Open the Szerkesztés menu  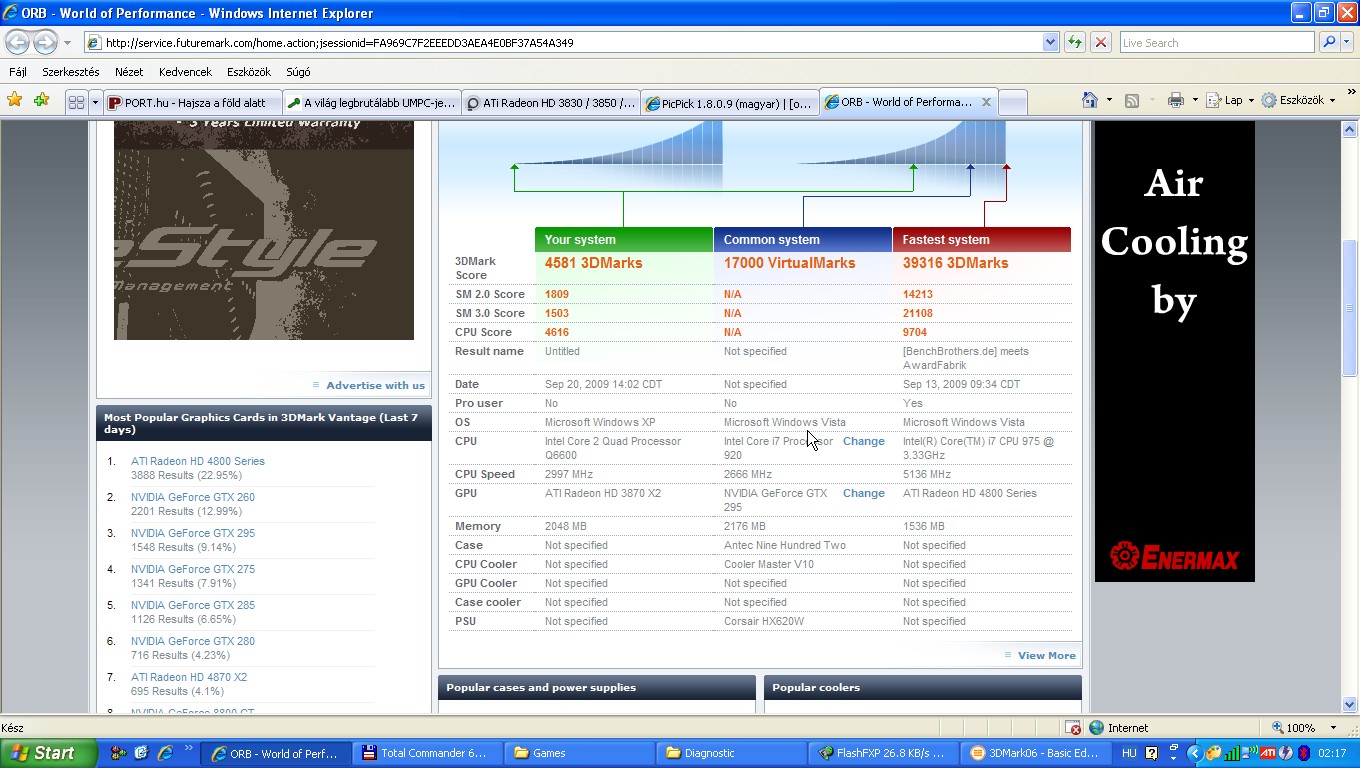70,72
